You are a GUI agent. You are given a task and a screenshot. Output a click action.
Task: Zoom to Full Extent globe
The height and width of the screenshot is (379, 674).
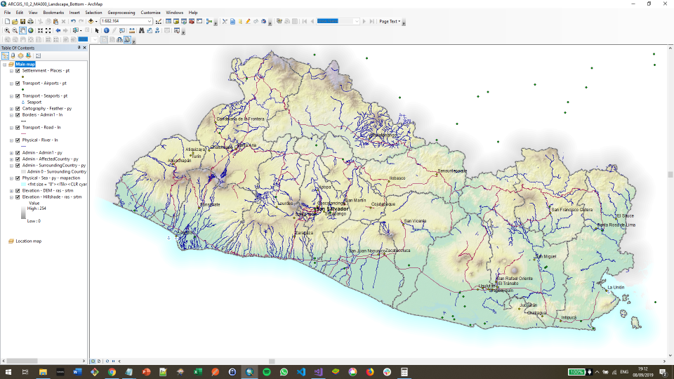(31, 31)
